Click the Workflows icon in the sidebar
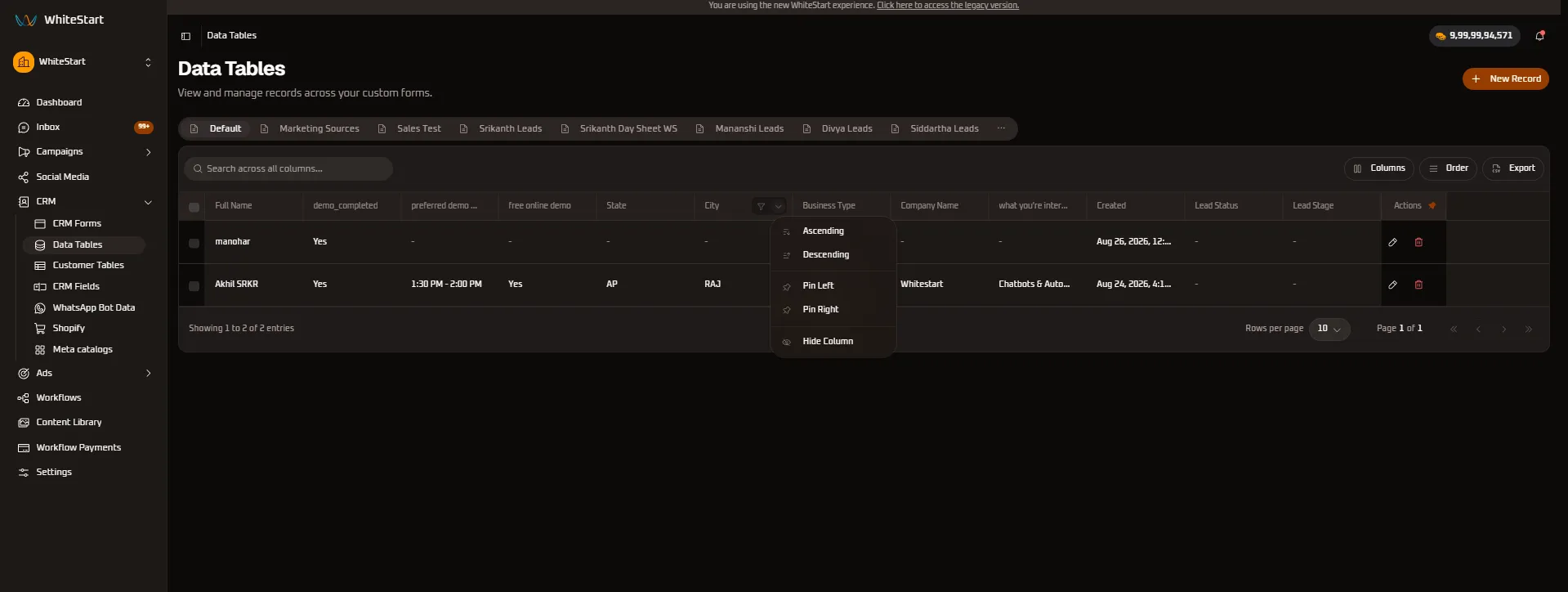Screen dimensions: 1568x592 (24, 398)
